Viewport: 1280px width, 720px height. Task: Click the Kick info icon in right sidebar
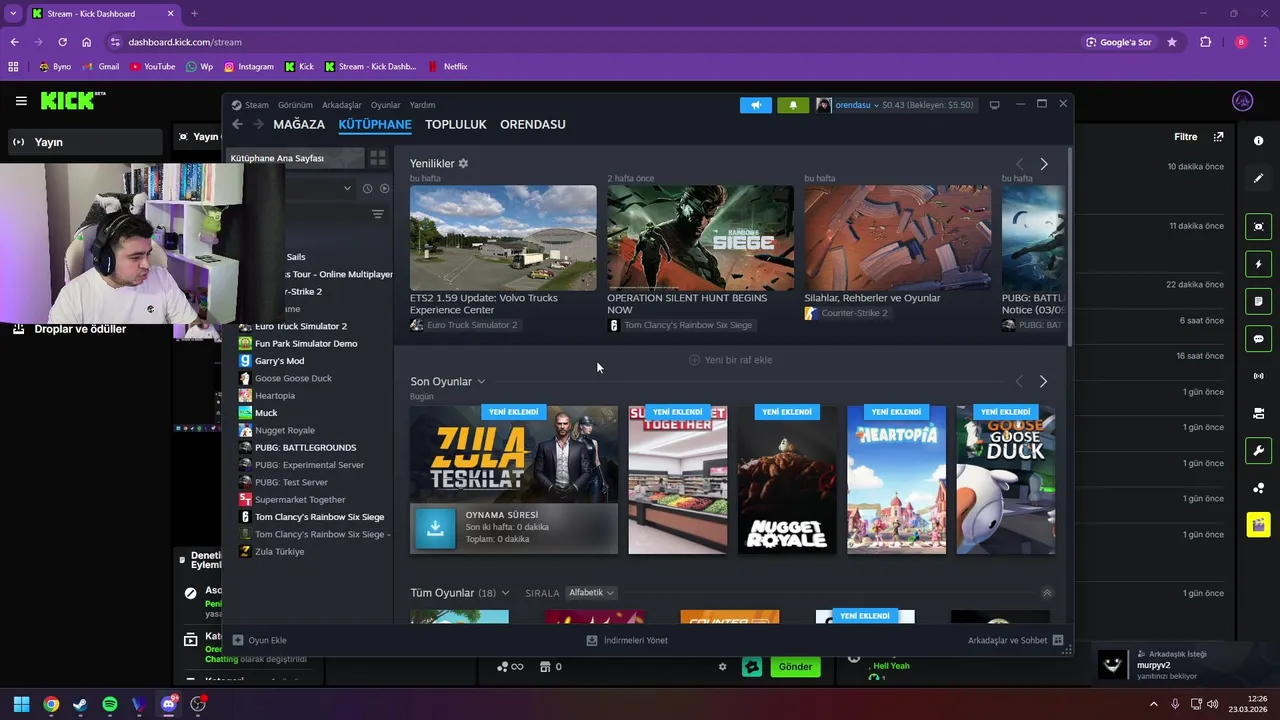(1258, 141)
